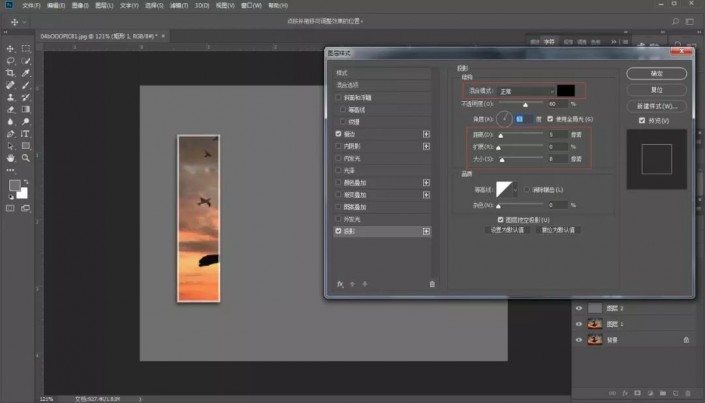Select the Crop tool
705x403 pixels.
click(x=10, y=73)
